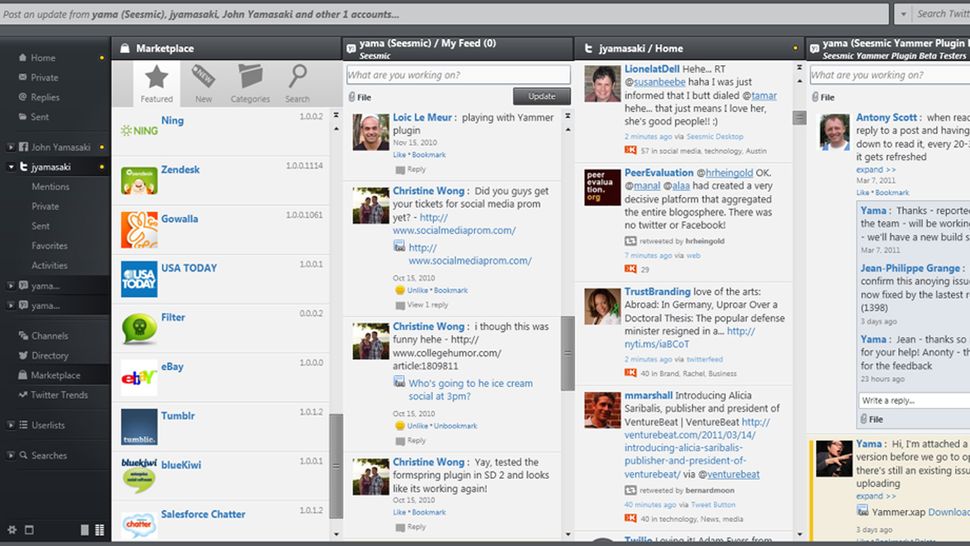Screen dimensions: 970x546
Task: Open the top Sent item in sidebar
Action: [40, 117]
